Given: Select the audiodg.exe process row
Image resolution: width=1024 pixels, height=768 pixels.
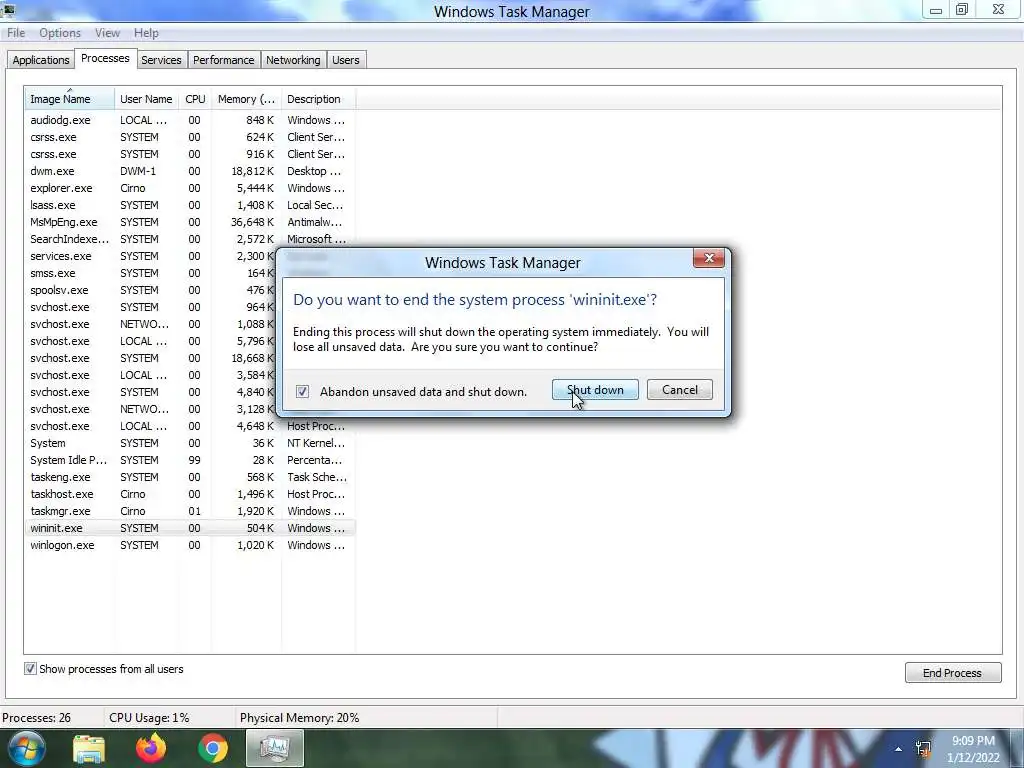Looking at the screenshot, I should [190, 120].
